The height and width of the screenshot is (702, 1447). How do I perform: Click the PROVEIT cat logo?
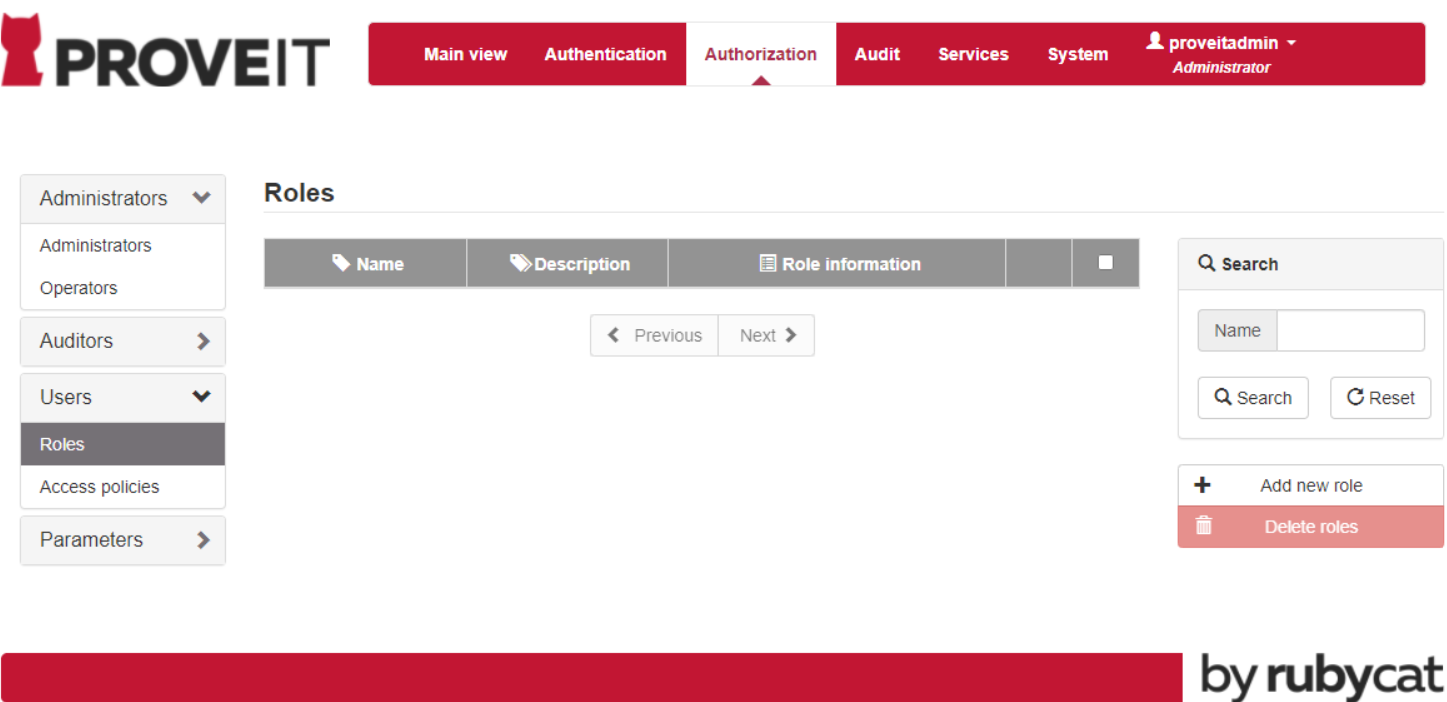point(24,50)
